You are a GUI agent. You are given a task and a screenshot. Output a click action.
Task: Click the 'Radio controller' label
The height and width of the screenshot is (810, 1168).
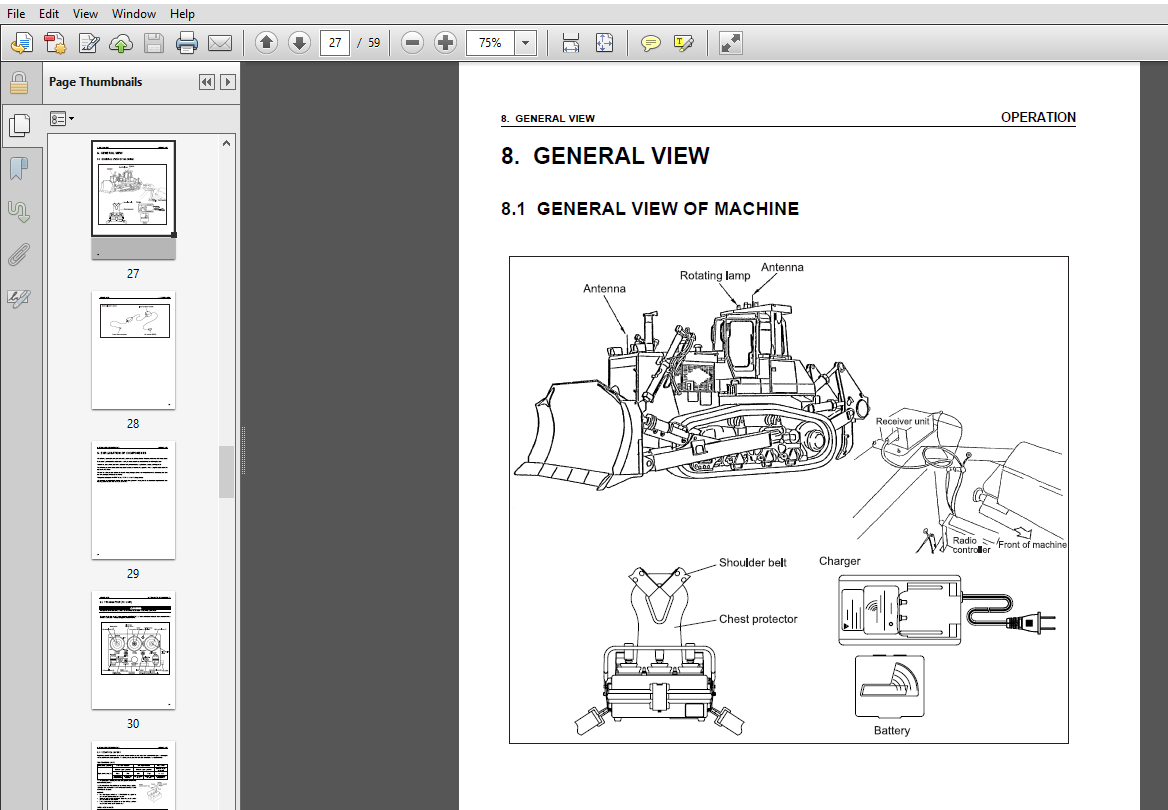click(x=971, y=545)
